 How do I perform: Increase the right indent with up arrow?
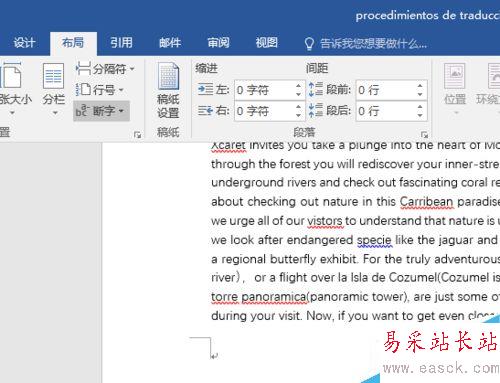pyautogui.click(x=299, y=107)
